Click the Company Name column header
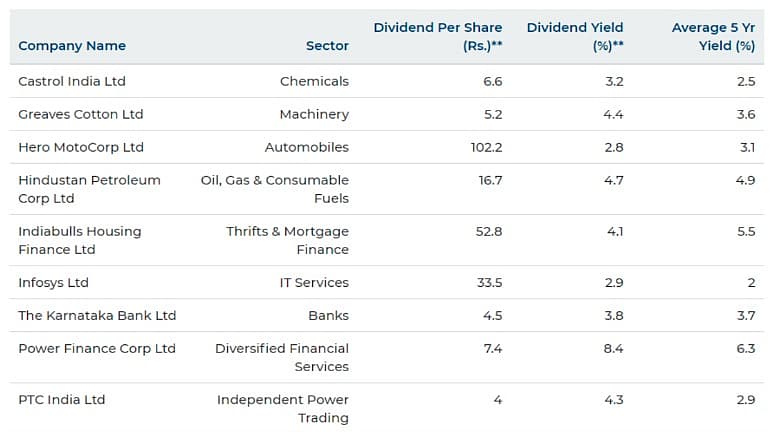This screenshot has width=776, height=434. [72, 46]
